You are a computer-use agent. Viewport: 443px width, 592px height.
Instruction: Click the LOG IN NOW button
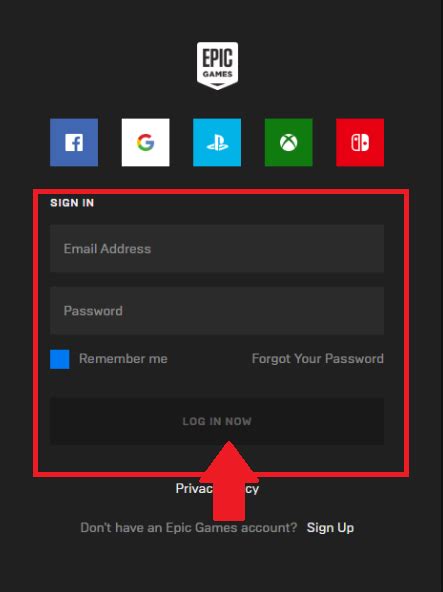pyautogui.click(x=217, y=421)
